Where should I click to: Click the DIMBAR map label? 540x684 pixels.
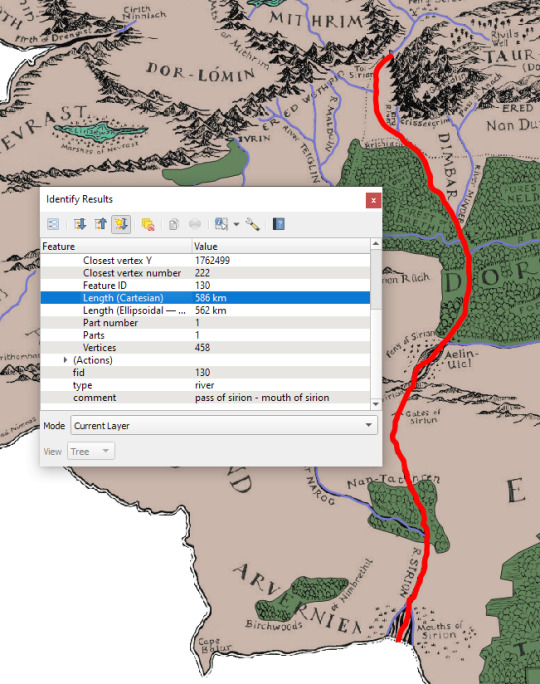[447, 167]
